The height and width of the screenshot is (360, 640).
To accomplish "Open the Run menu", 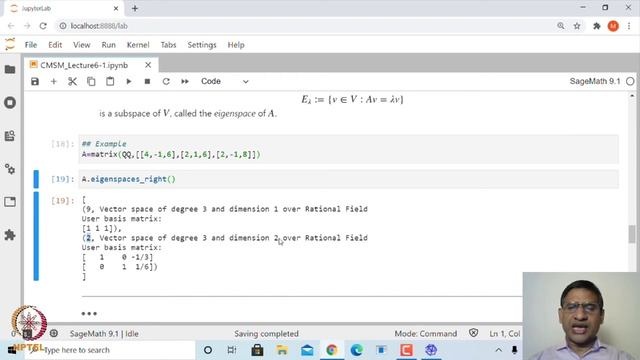I will pos(109,45).
